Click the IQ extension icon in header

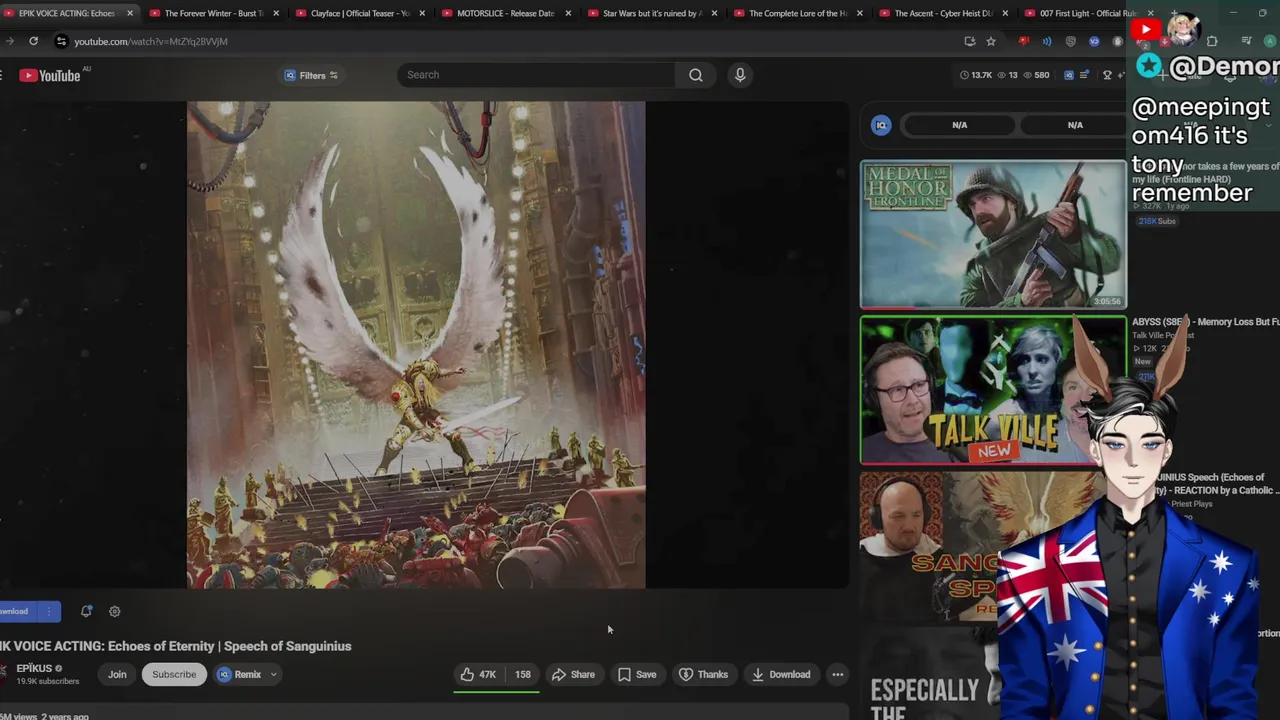[x=1069, y=75]
